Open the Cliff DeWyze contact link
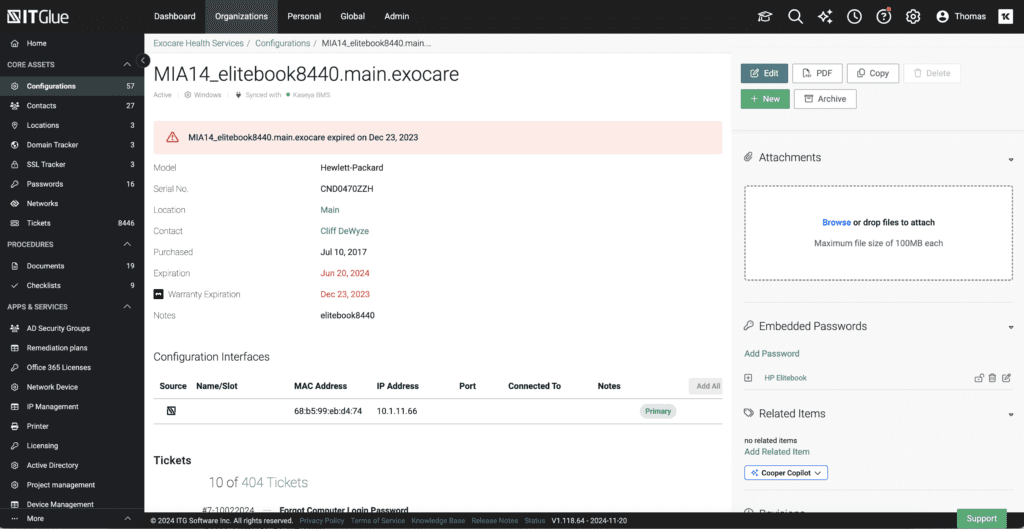This screenshot has width=1024, height=529. [x=344, y=231]
